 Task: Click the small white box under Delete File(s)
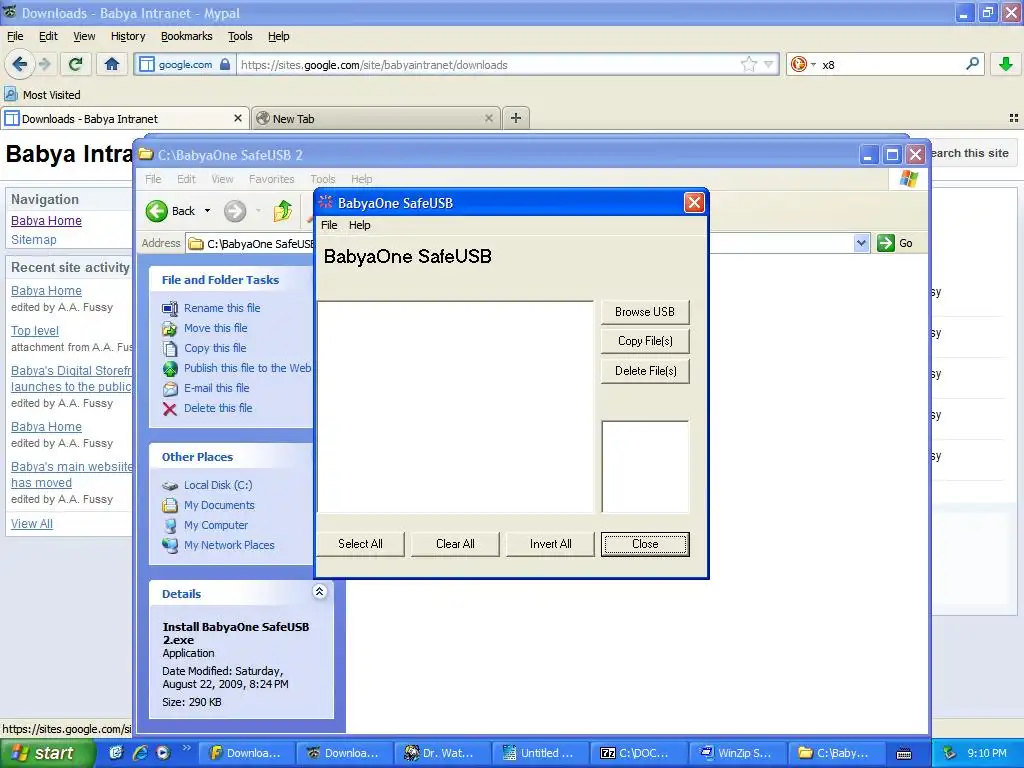pyautogui.click(x=645, y=466)
